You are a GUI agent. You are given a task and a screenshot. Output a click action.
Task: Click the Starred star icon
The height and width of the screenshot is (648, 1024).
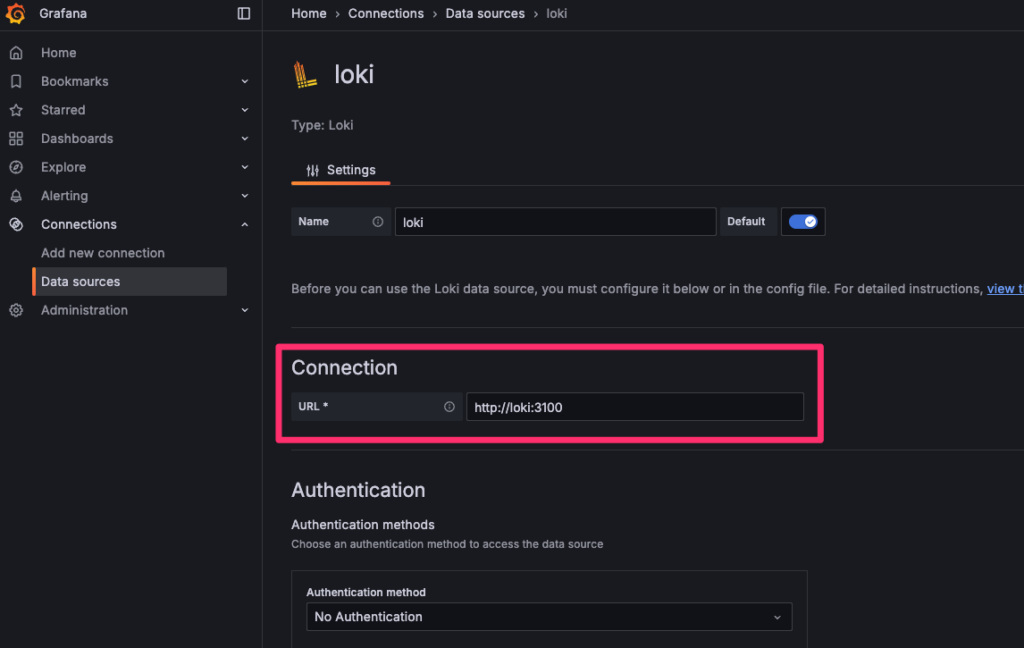click(16, 110)
